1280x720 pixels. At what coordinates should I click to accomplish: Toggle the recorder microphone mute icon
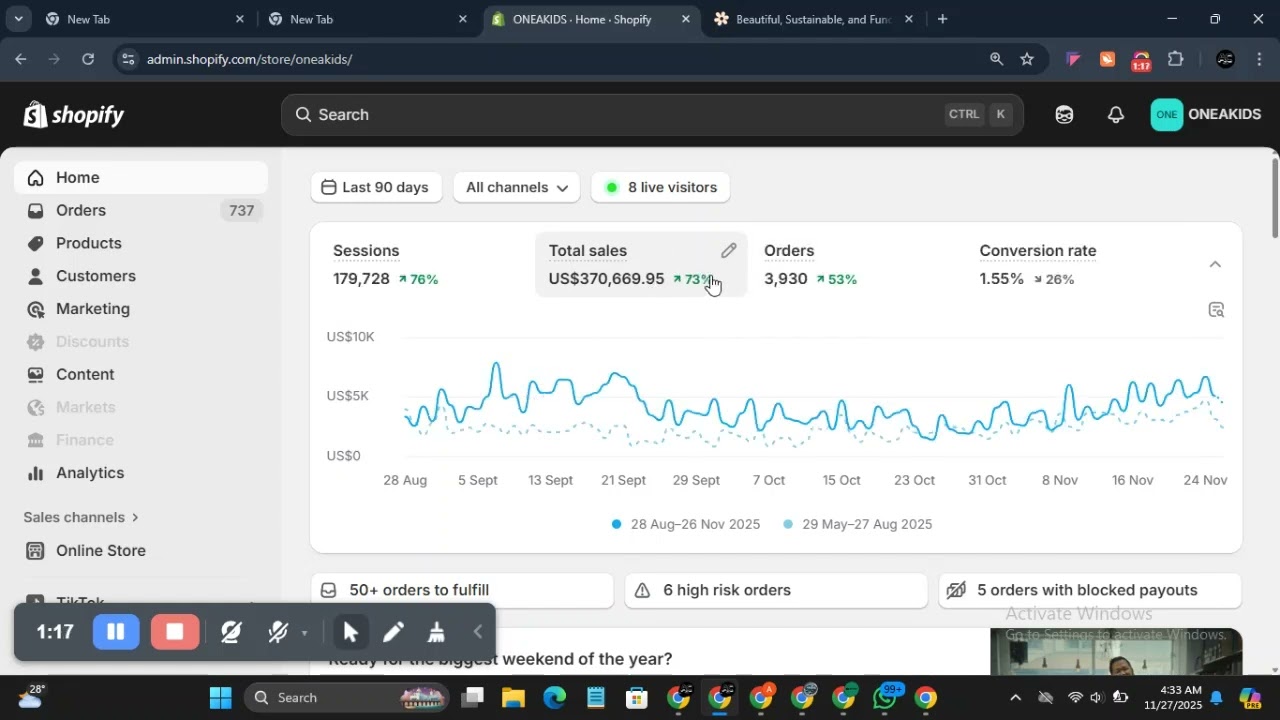pyautogui.click(x=278, y=631)
